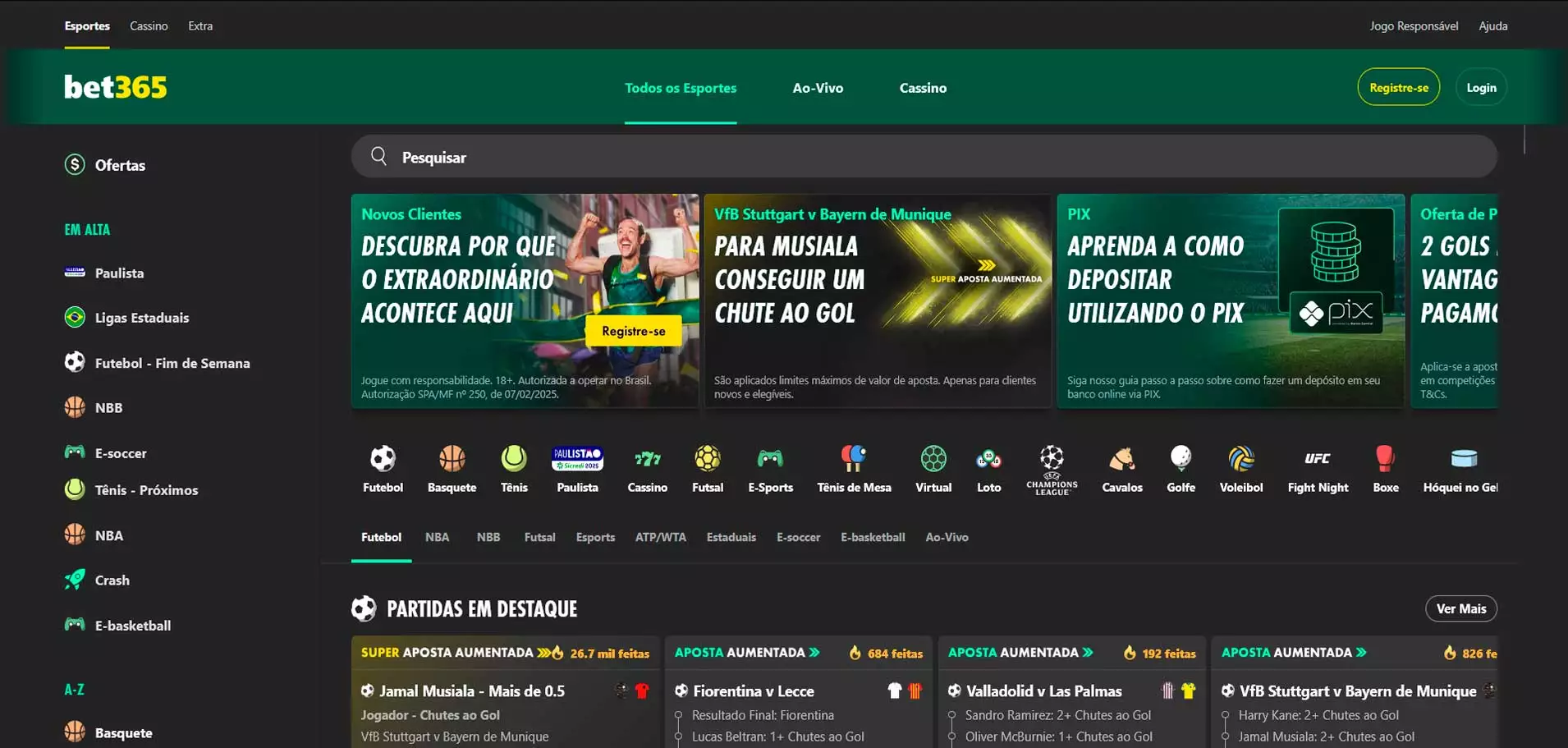The height and width of the screenshot is (748, 1568).
Task: Select Crash in the Em Alta list
Action: tap(112, 581)
